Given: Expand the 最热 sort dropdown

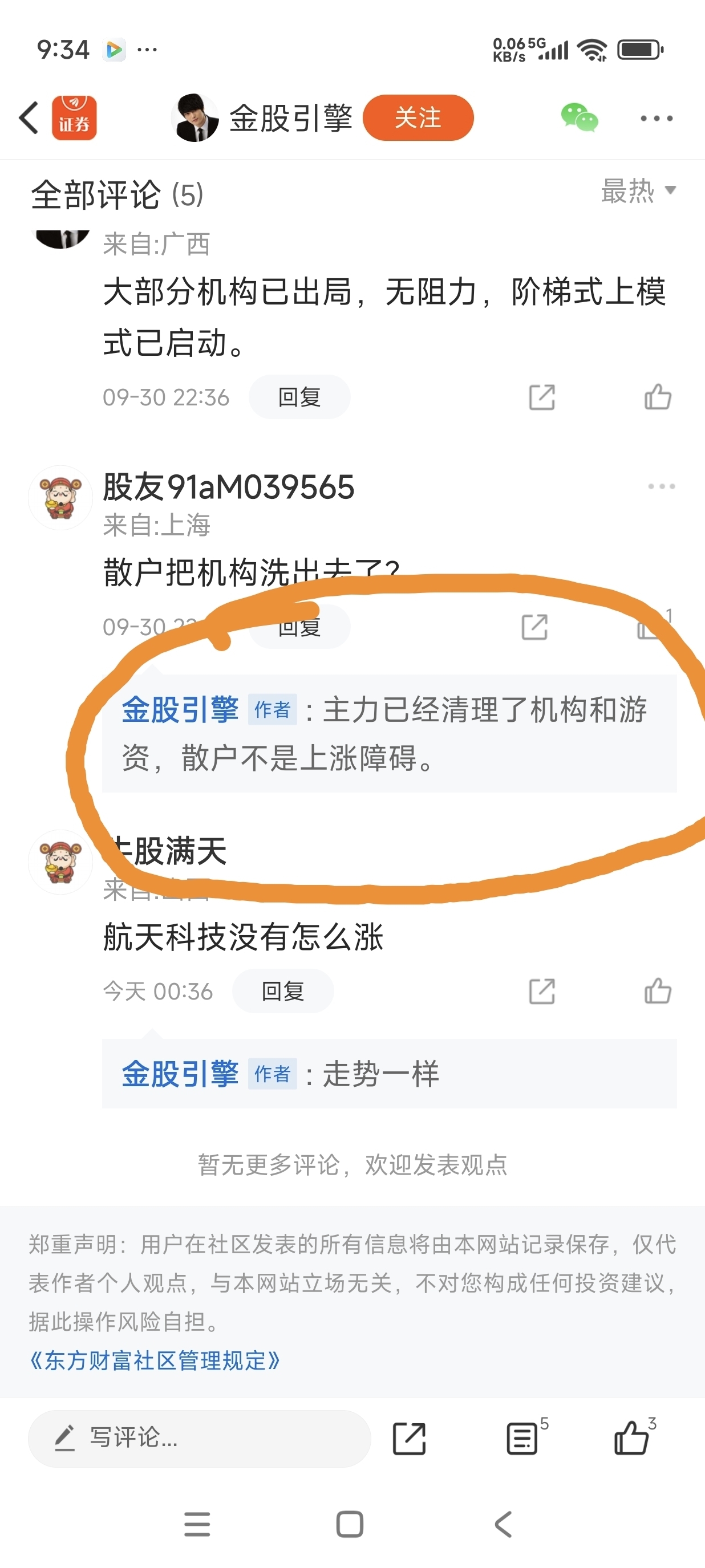Looking at the screenshot, I should pos(638,191).
